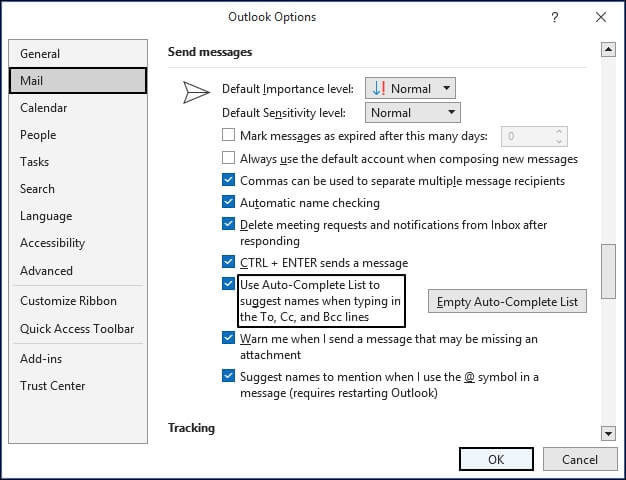
Task: Click OK to save options
Action: click(x=496, y=459)
